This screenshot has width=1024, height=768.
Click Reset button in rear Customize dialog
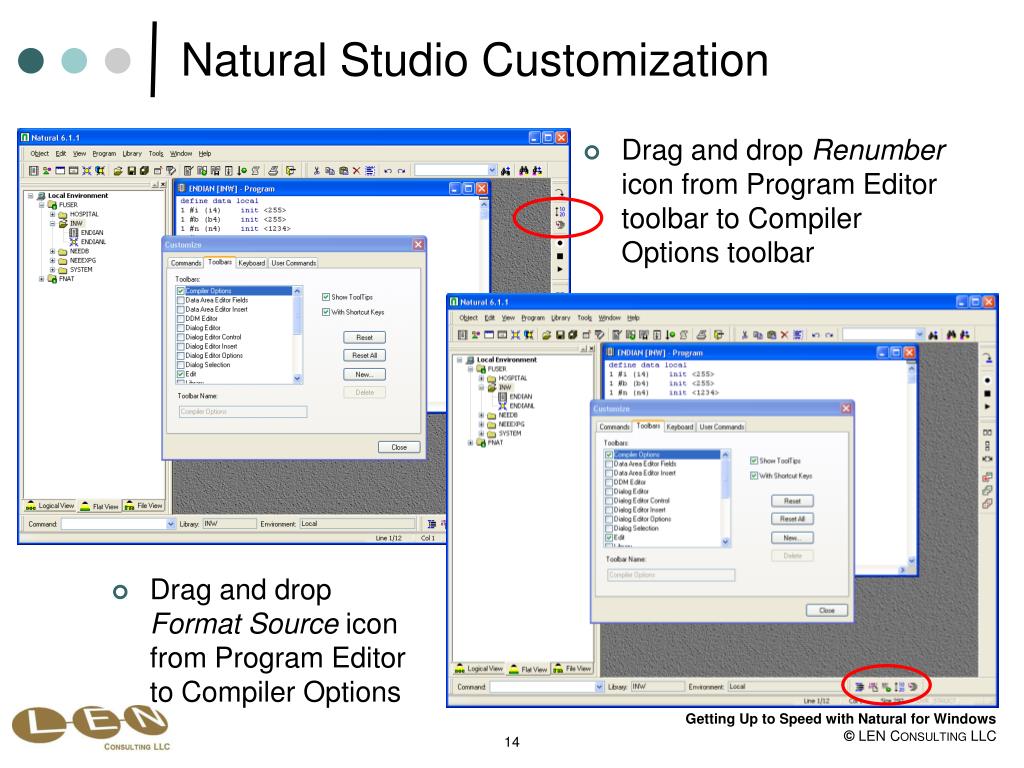364,338
